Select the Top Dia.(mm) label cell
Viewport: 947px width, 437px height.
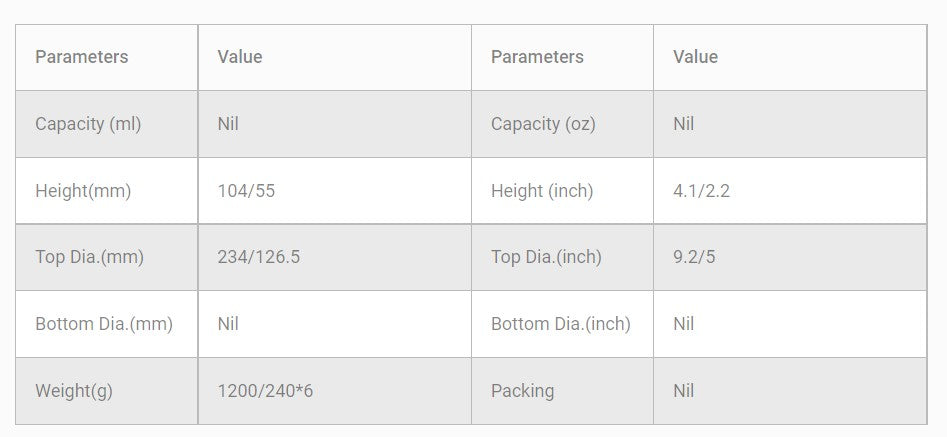click(x=90, y=257)
